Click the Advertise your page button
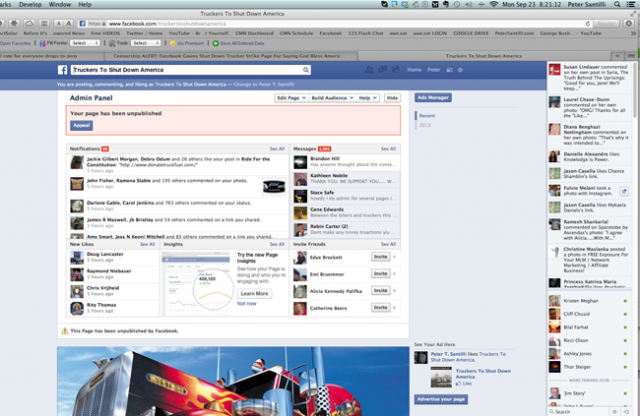640x416 pixels. tap(441, 399)
